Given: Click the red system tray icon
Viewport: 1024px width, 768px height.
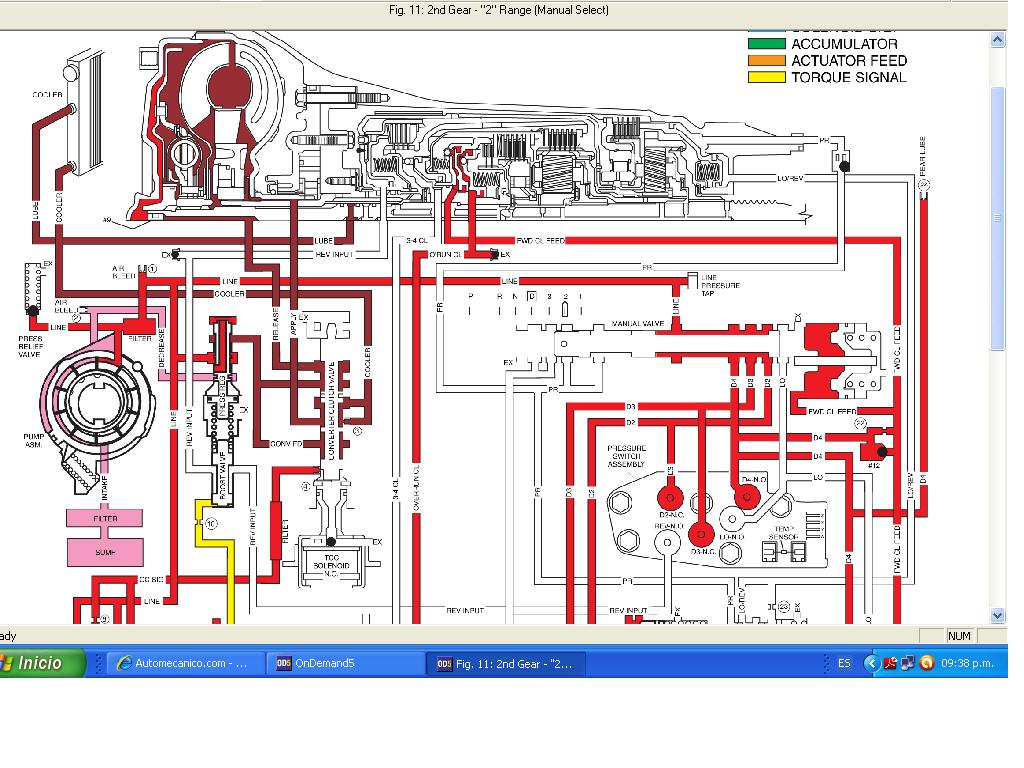Looking at the screenshot, I should (x=889, y=663).
